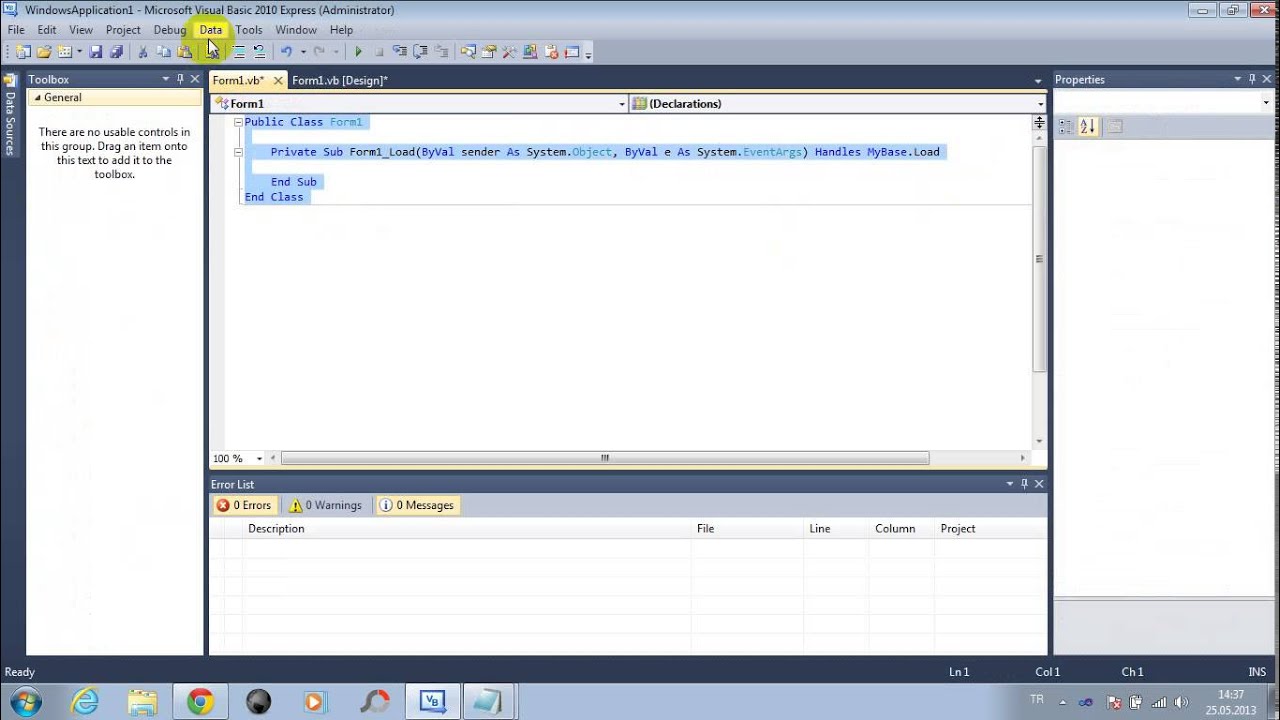The height and width of the screenshot is (720, 1280).
Task: Click the horizontal scrollbar in the code editor
Action: (x=605, y=458)
